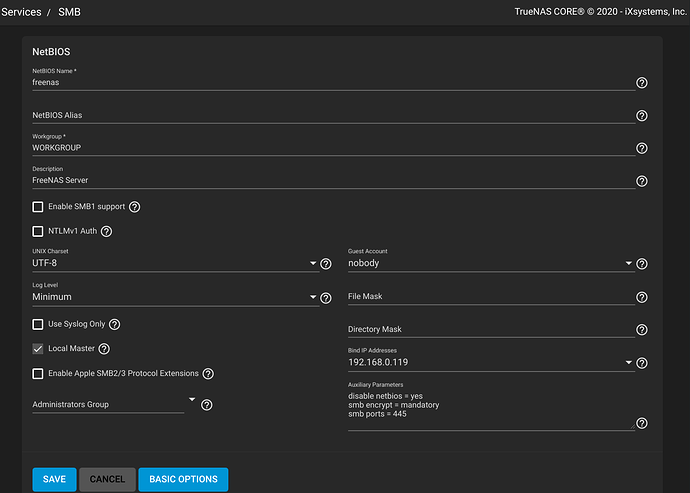690x493 pixels.
Task: Show help for UNIX Charset
Action: (326, 264)
